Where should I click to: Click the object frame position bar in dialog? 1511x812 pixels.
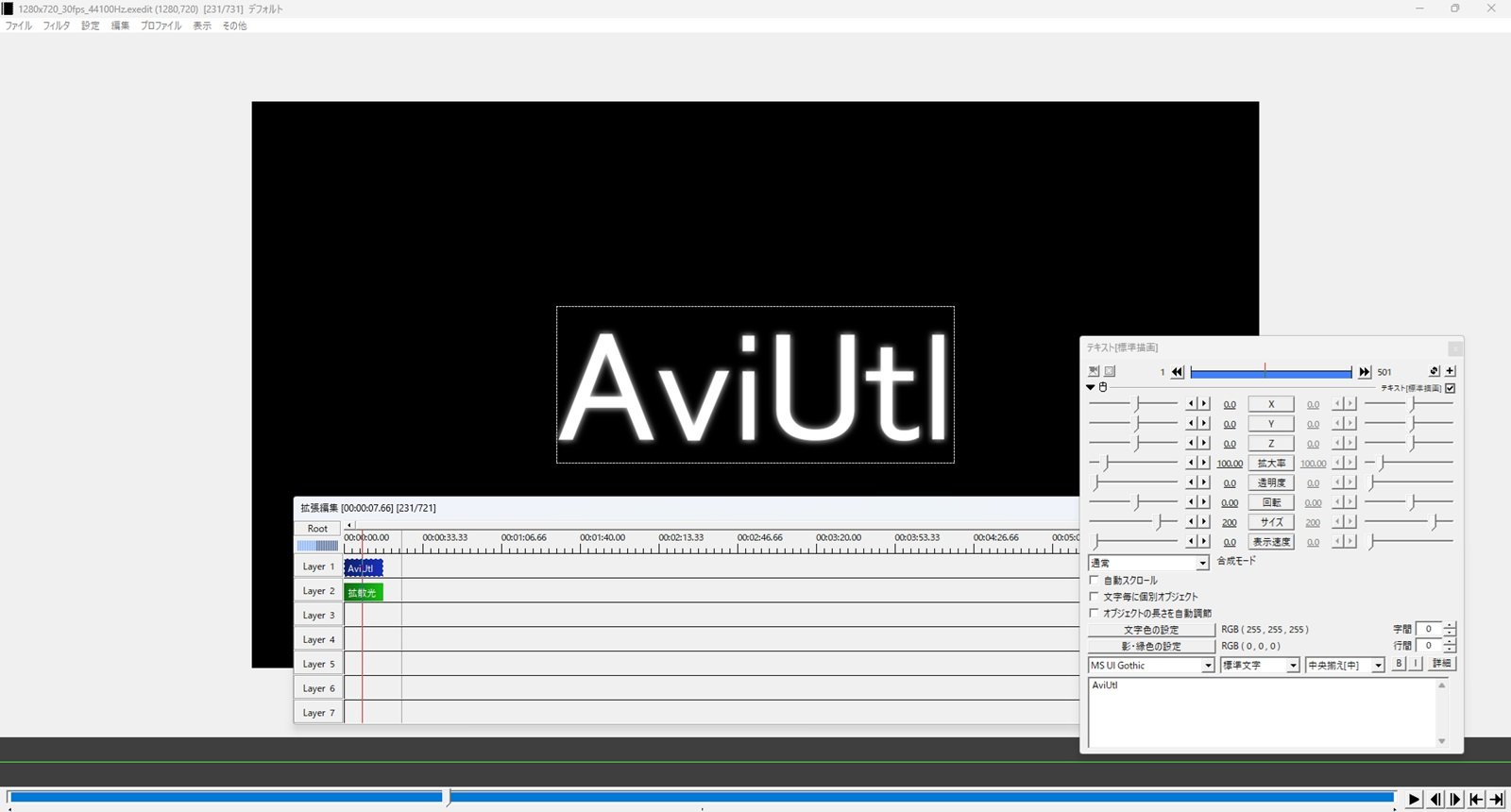click(1271, 372)
